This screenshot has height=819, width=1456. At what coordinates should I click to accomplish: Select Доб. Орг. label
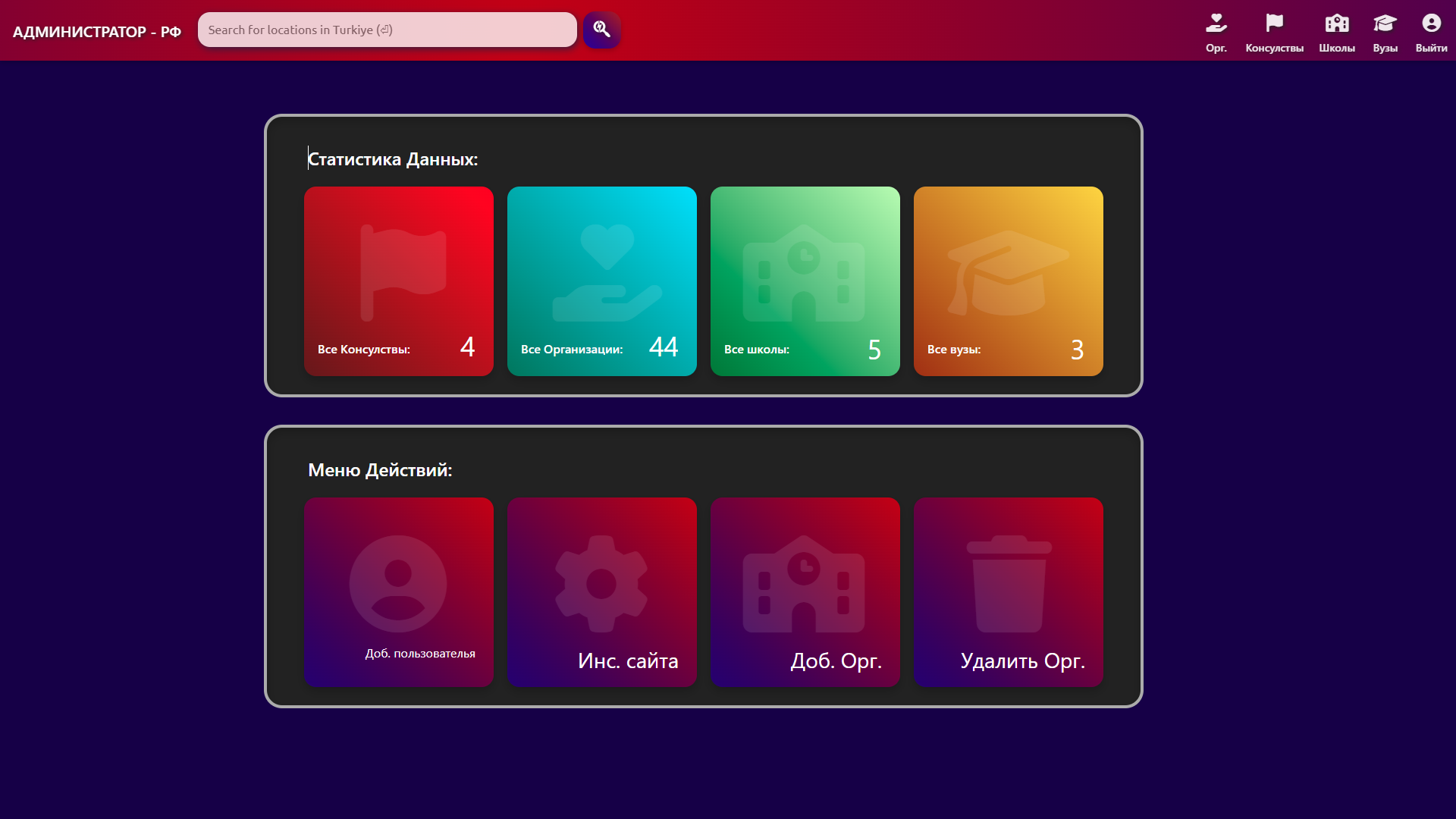coord(836,661)
